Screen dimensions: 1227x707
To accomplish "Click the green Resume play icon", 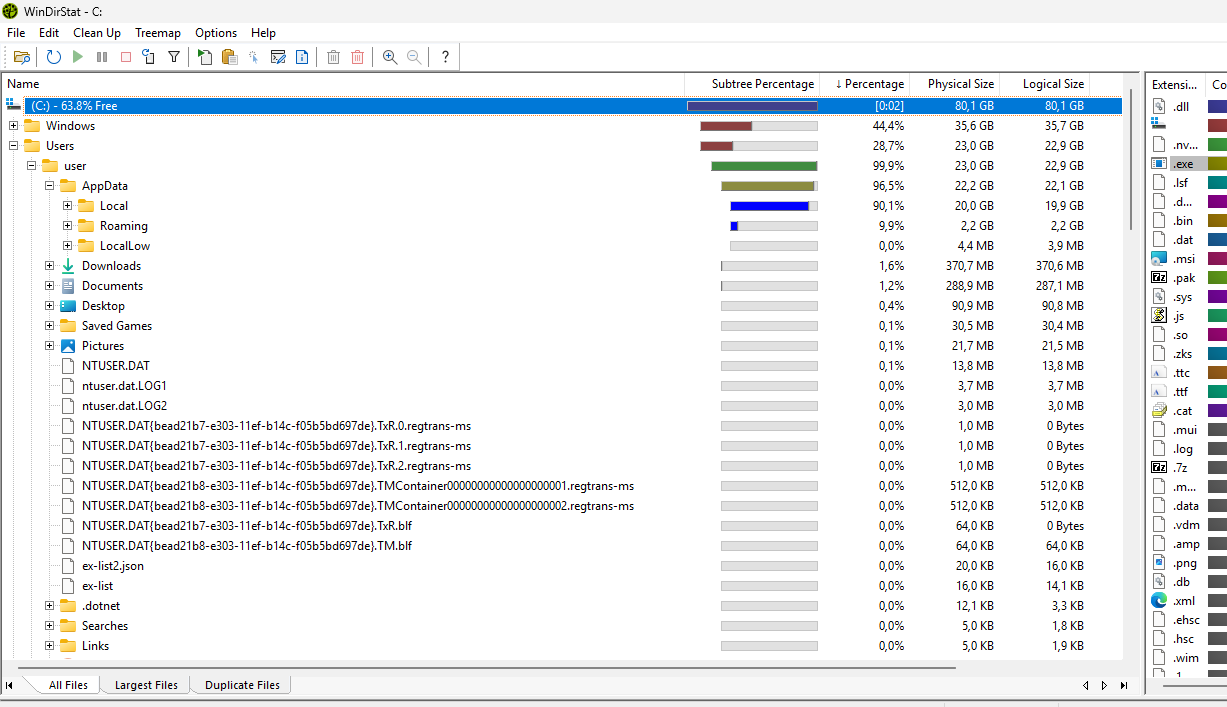I will [x=78, y=57].
